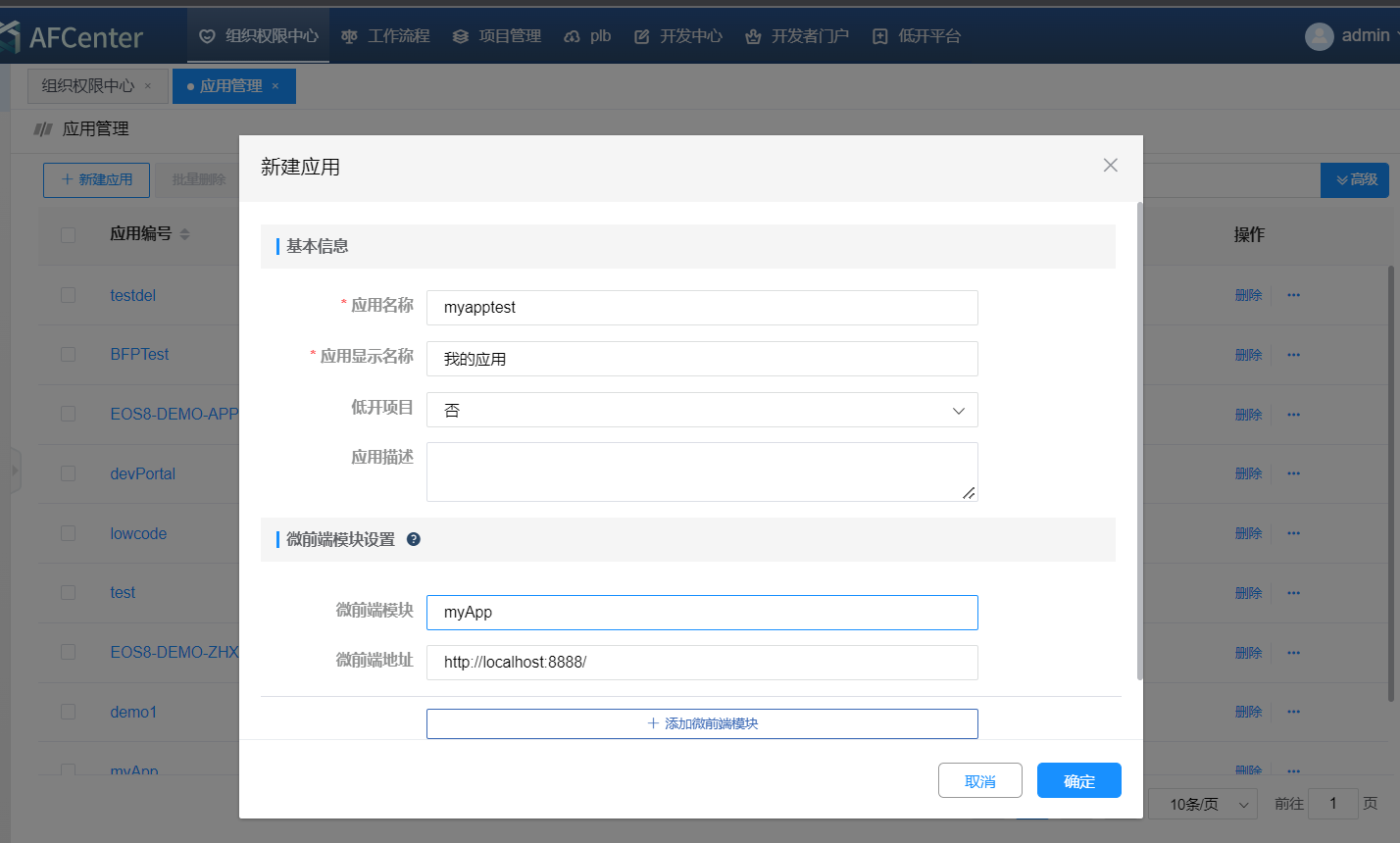
Task: Open more actions for the lowcode row
Action: pyautogui.click(x=1293, y=533)
